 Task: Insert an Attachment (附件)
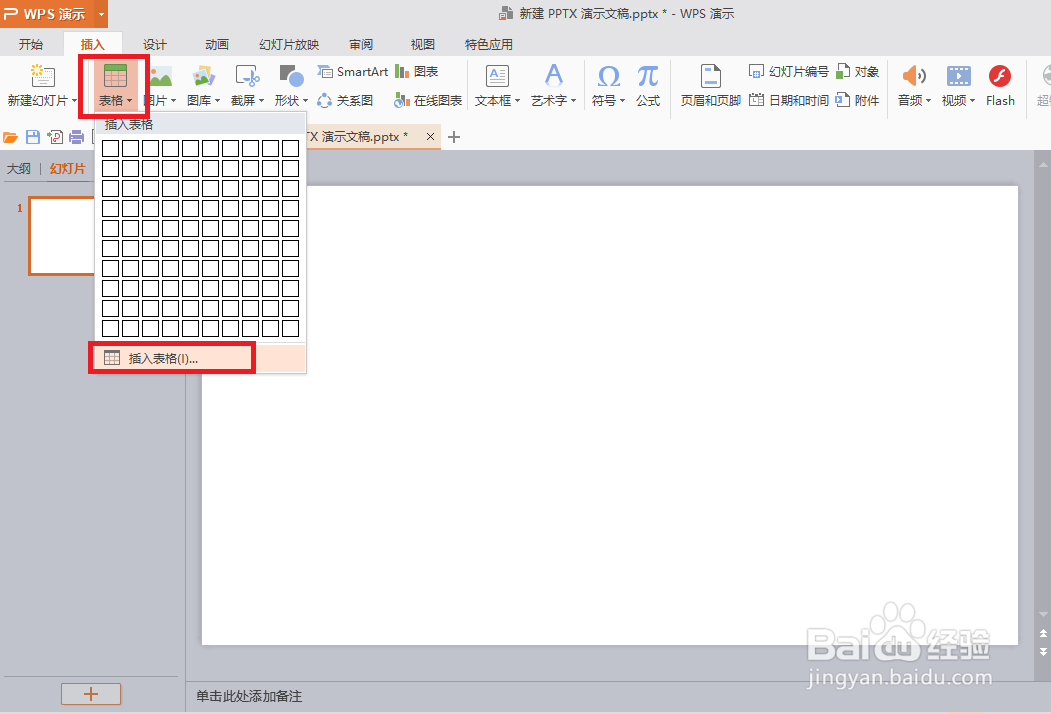coord(857,101)
